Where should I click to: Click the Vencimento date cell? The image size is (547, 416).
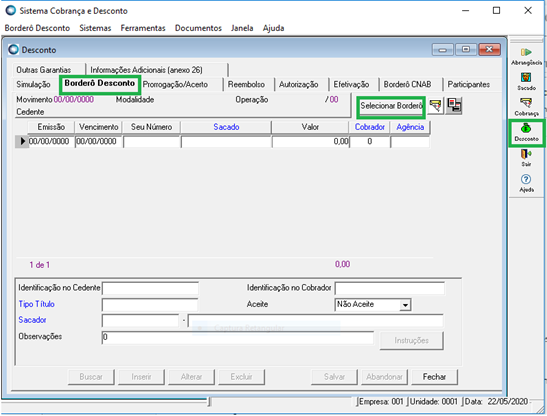click(98, 141)
